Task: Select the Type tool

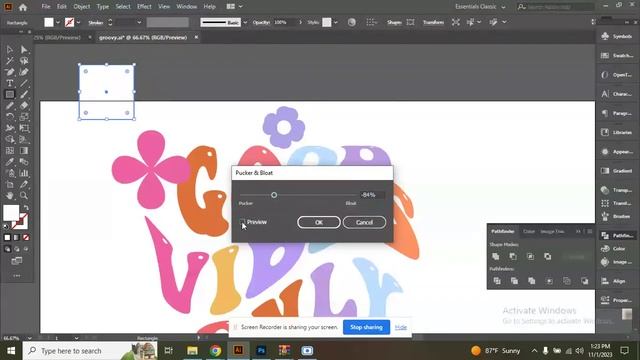Action: [9, 83]
